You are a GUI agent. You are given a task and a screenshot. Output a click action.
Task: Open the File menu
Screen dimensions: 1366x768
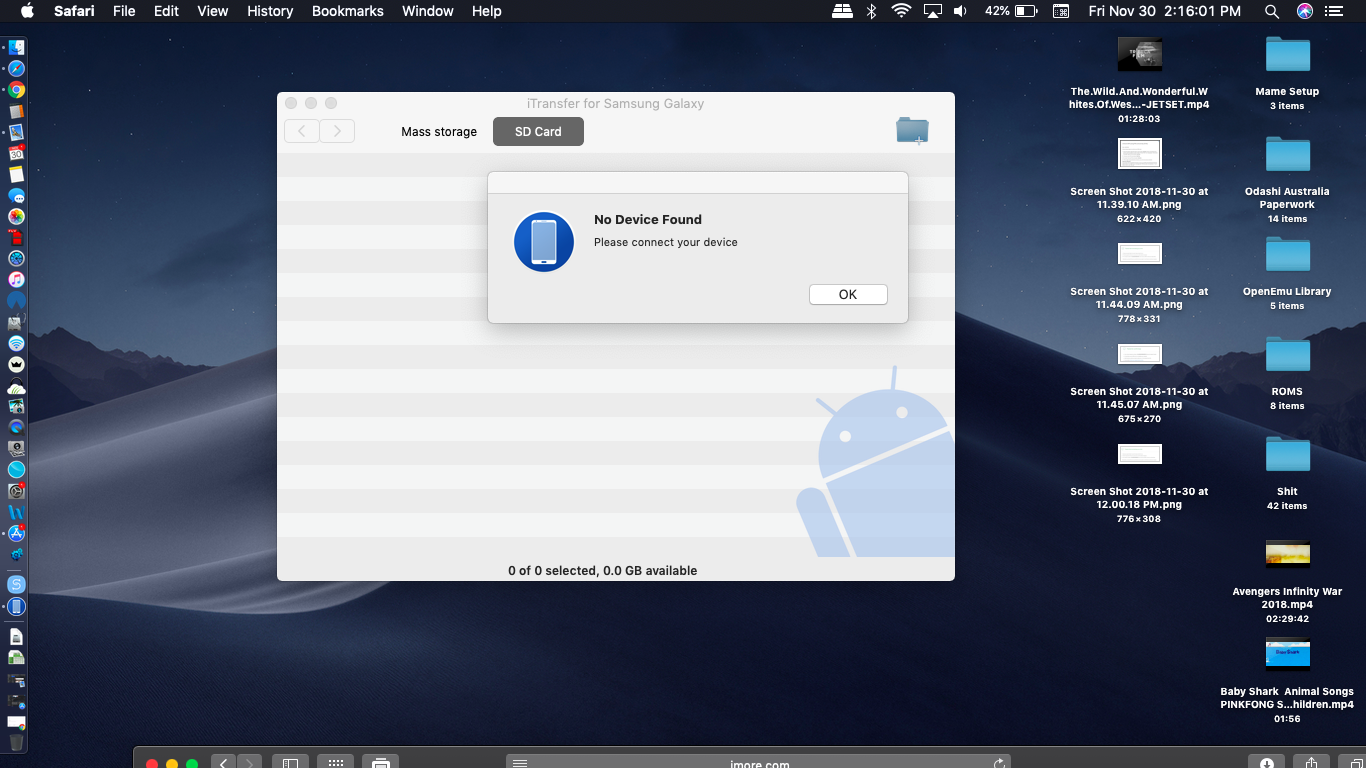124,11
